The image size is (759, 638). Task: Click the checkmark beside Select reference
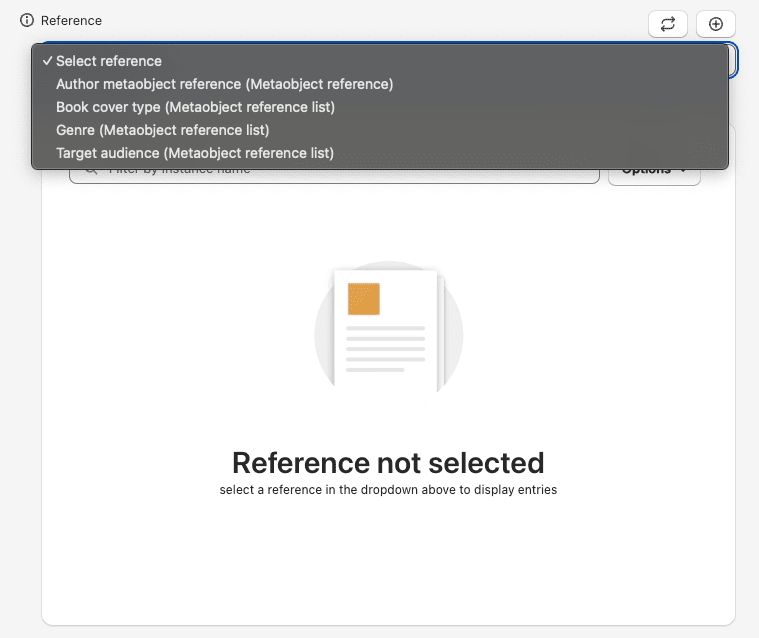click(47, 61)
